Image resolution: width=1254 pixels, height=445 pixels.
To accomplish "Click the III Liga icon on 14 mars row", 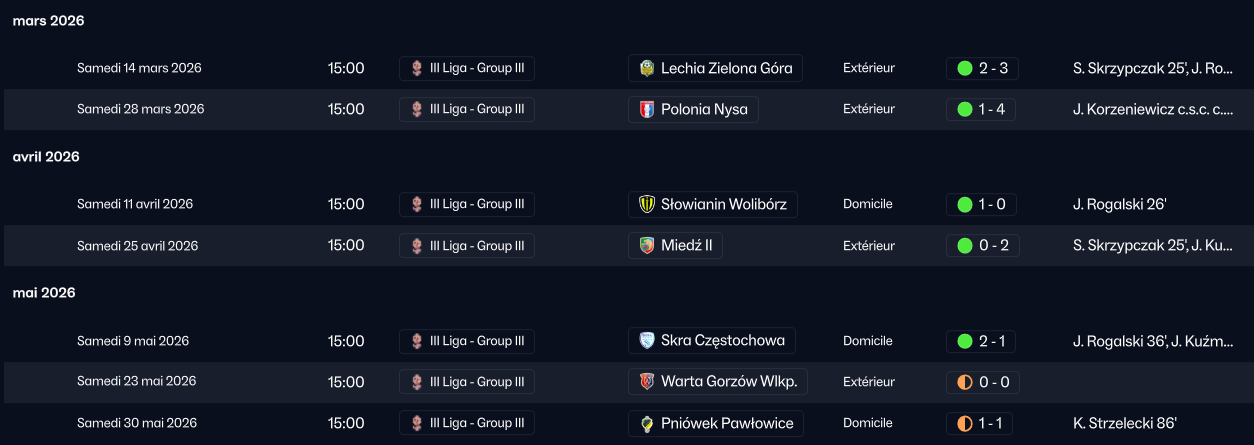I will tap(417, 68).
